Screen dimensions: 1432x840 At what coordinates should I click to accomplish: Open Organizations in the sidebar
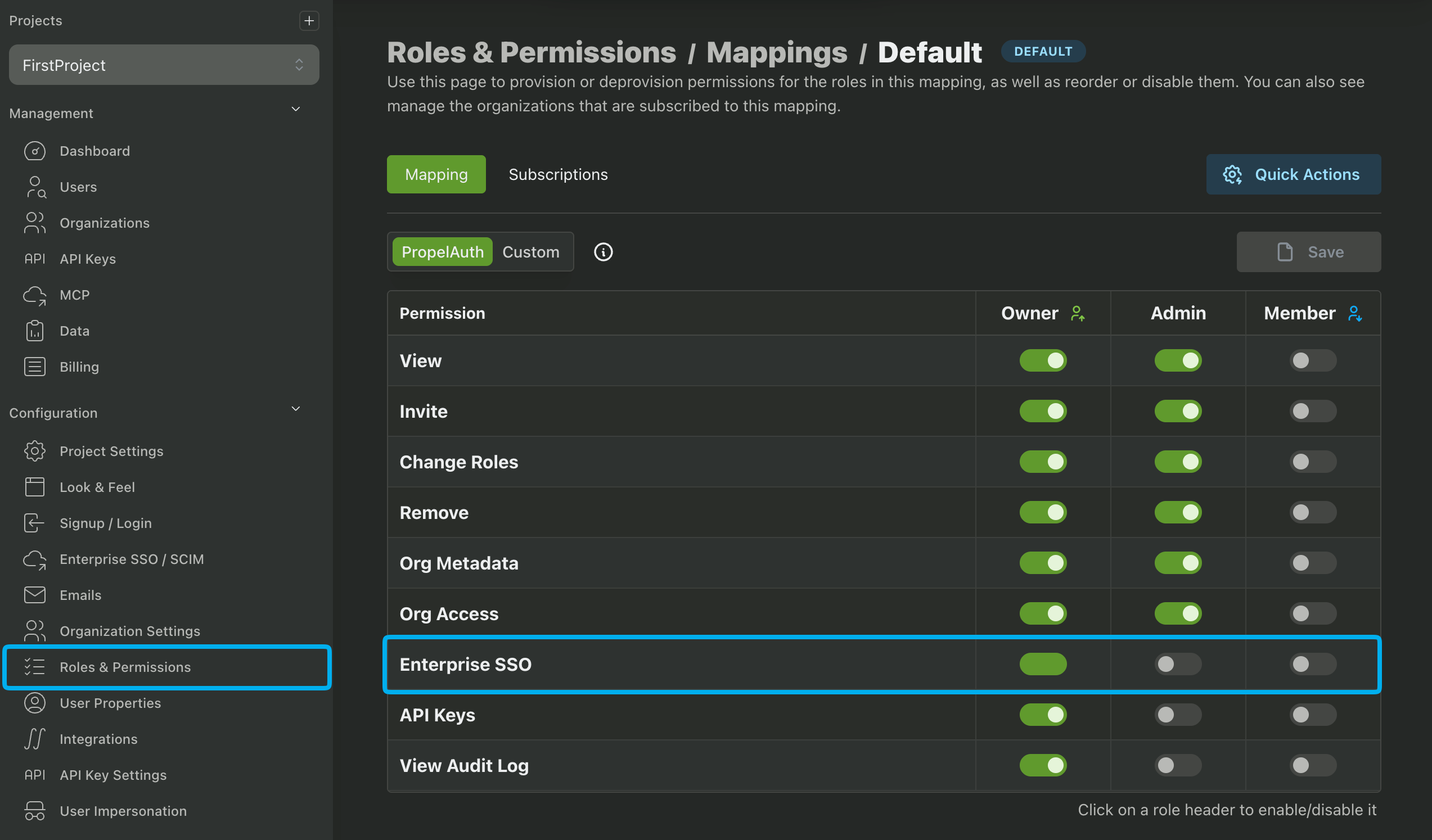coord(105,223)
